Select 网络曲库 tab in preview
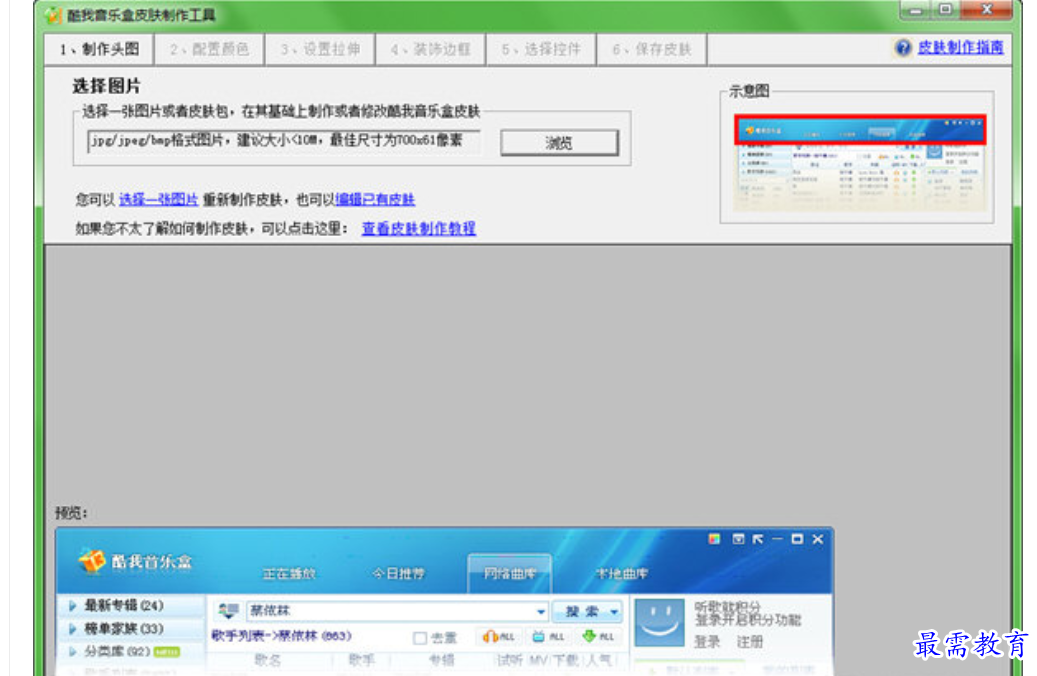The height and width of the screenshot is (676, 1037). click(509, 573)
